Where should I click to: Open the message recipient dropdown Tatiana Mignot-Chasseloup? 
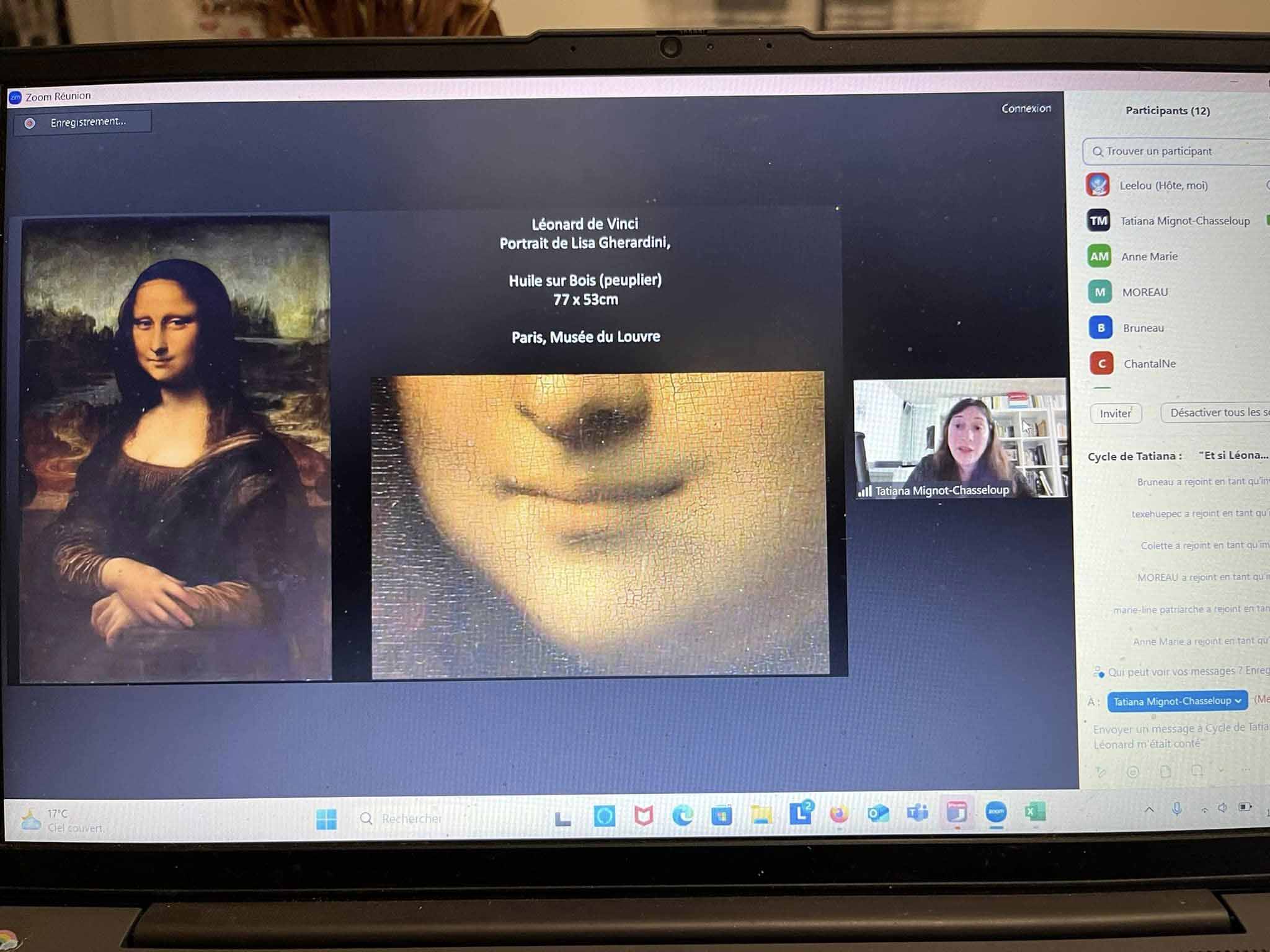(x=1178, y=701)
